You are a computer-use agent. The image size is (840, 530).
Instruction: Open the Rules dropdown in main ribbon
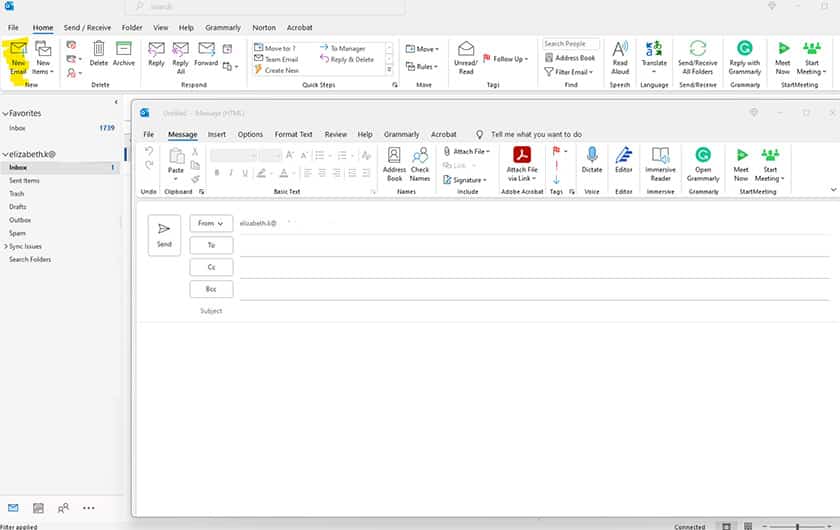(x=422, y=66)
